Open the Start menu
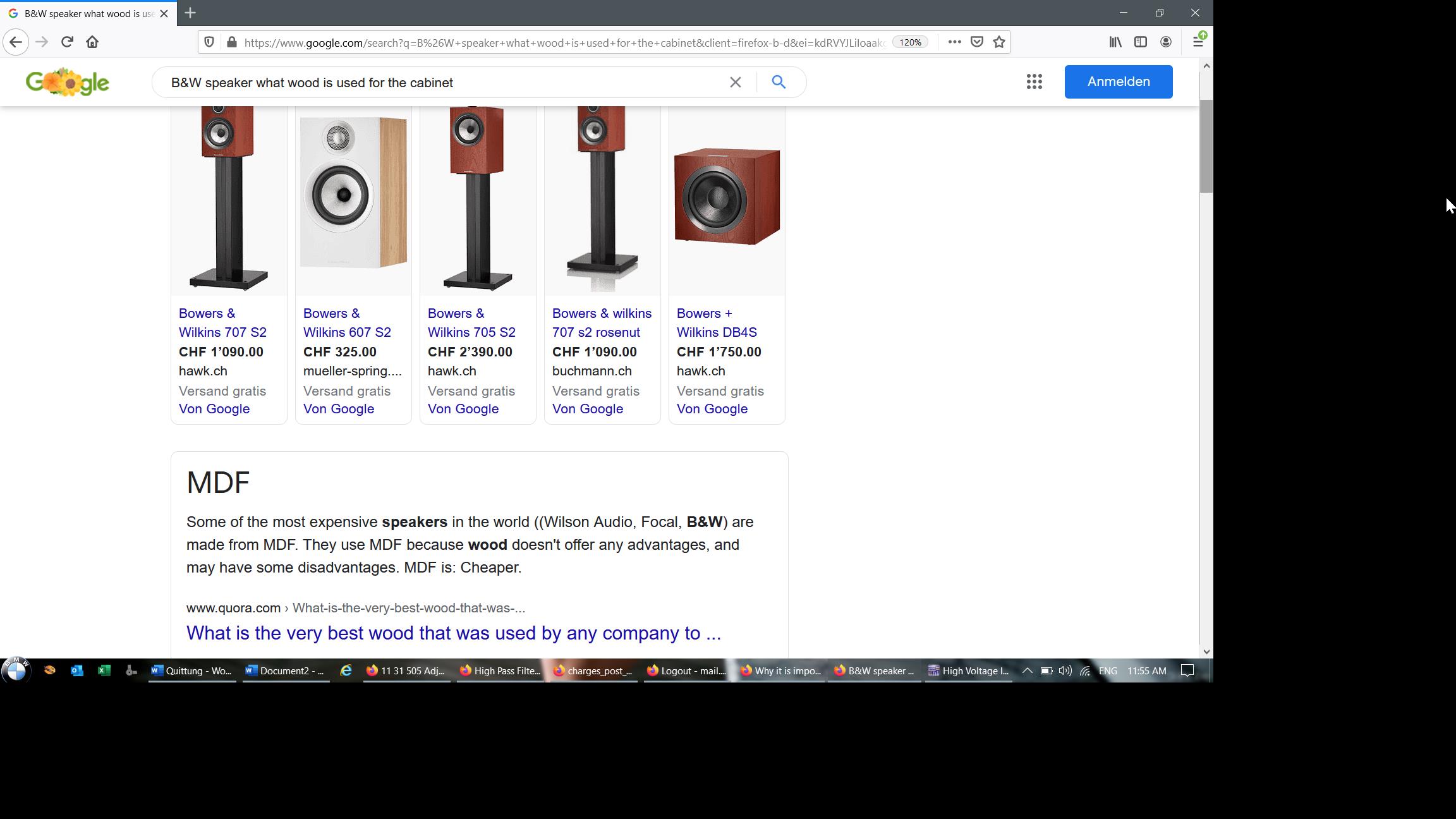 16,670
